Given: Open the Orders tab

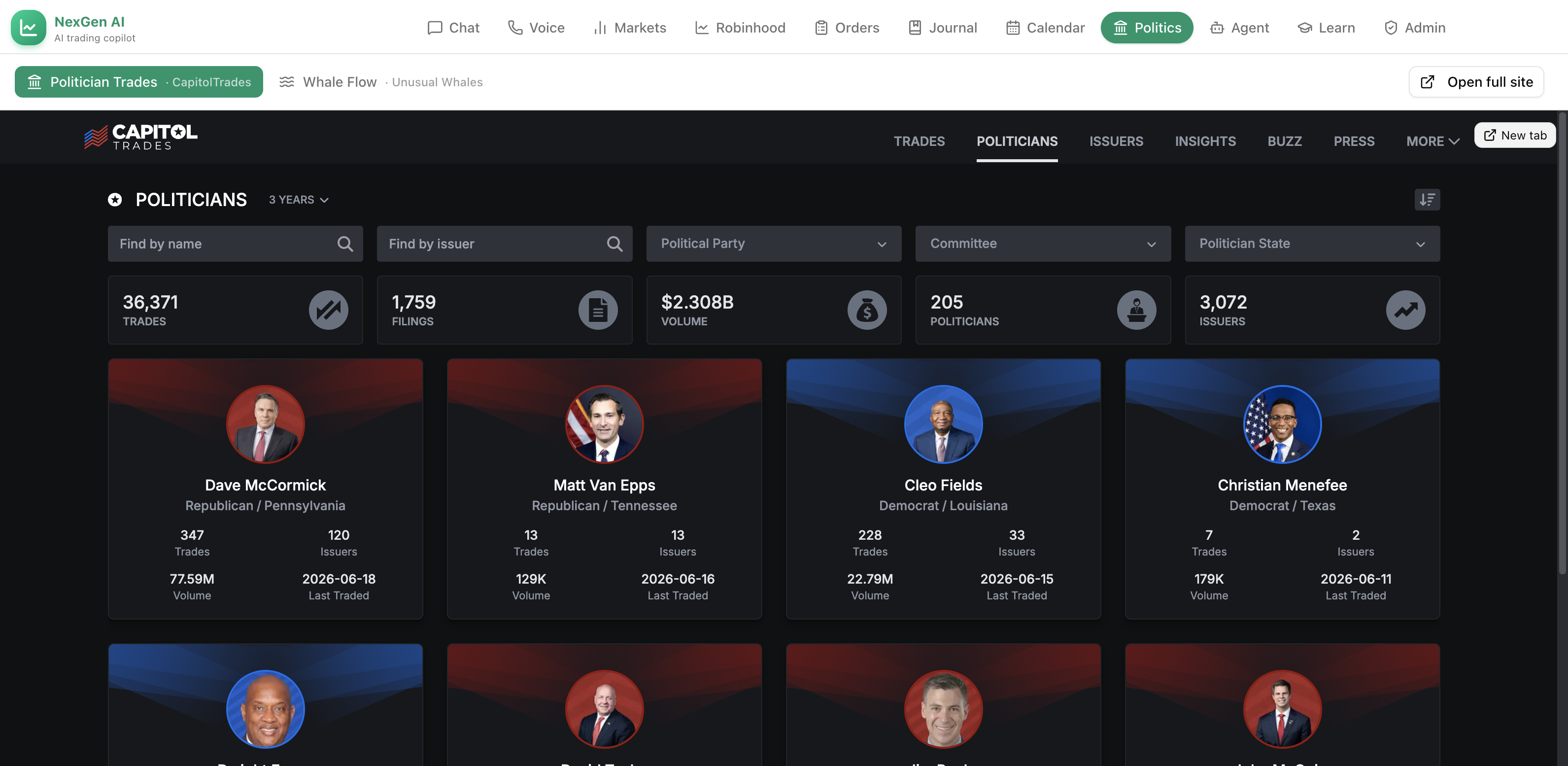Looking at the screenshot, I should click(847, 28).
